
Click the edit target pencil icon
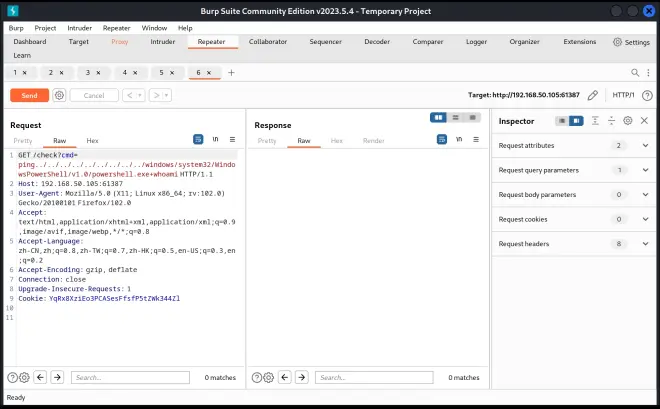(x=593, y=95)
